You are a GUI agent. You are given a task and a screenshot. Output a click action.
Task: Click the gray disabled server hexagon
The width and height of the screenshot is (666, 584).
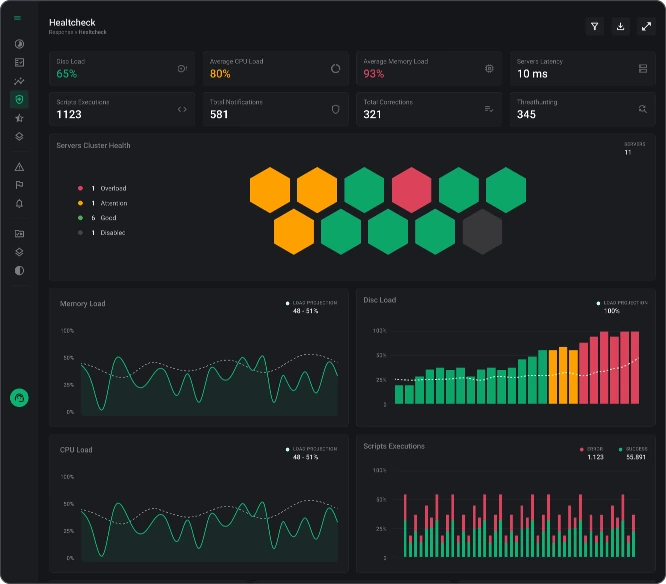pos(482,231)
